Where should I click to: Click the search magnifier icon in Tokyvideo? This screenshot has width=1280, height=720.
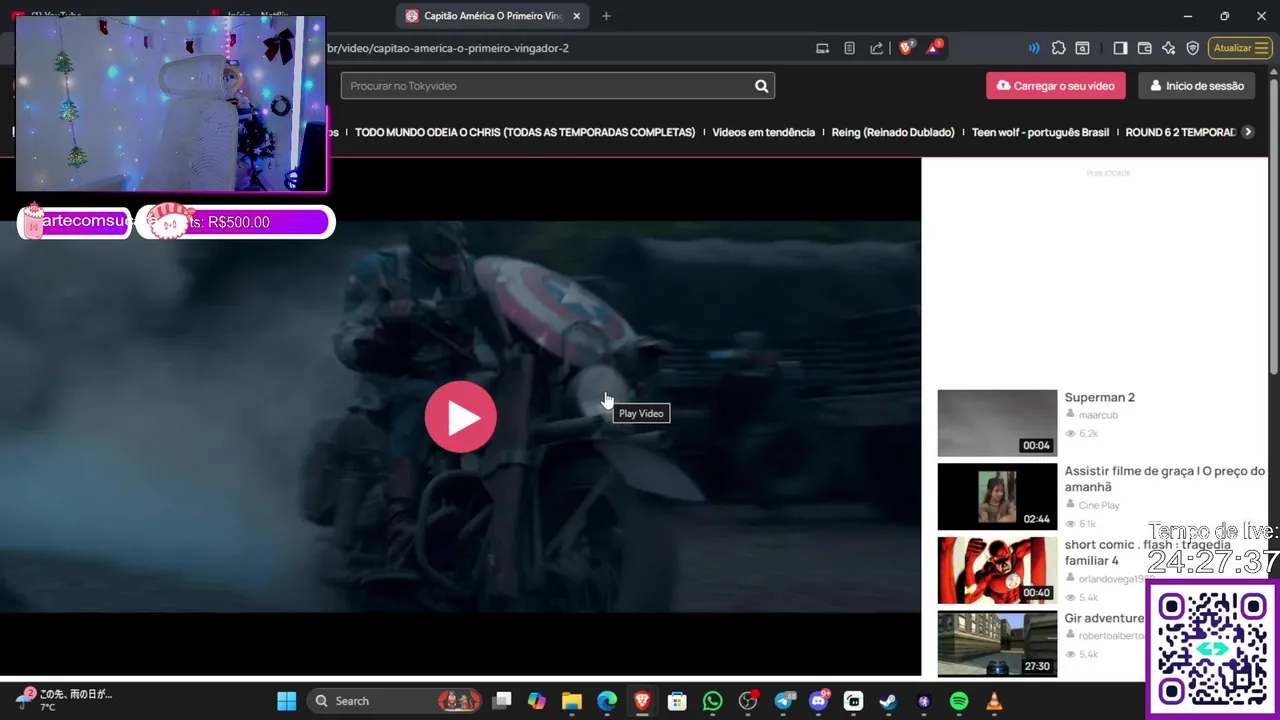(x=761, y=86)
